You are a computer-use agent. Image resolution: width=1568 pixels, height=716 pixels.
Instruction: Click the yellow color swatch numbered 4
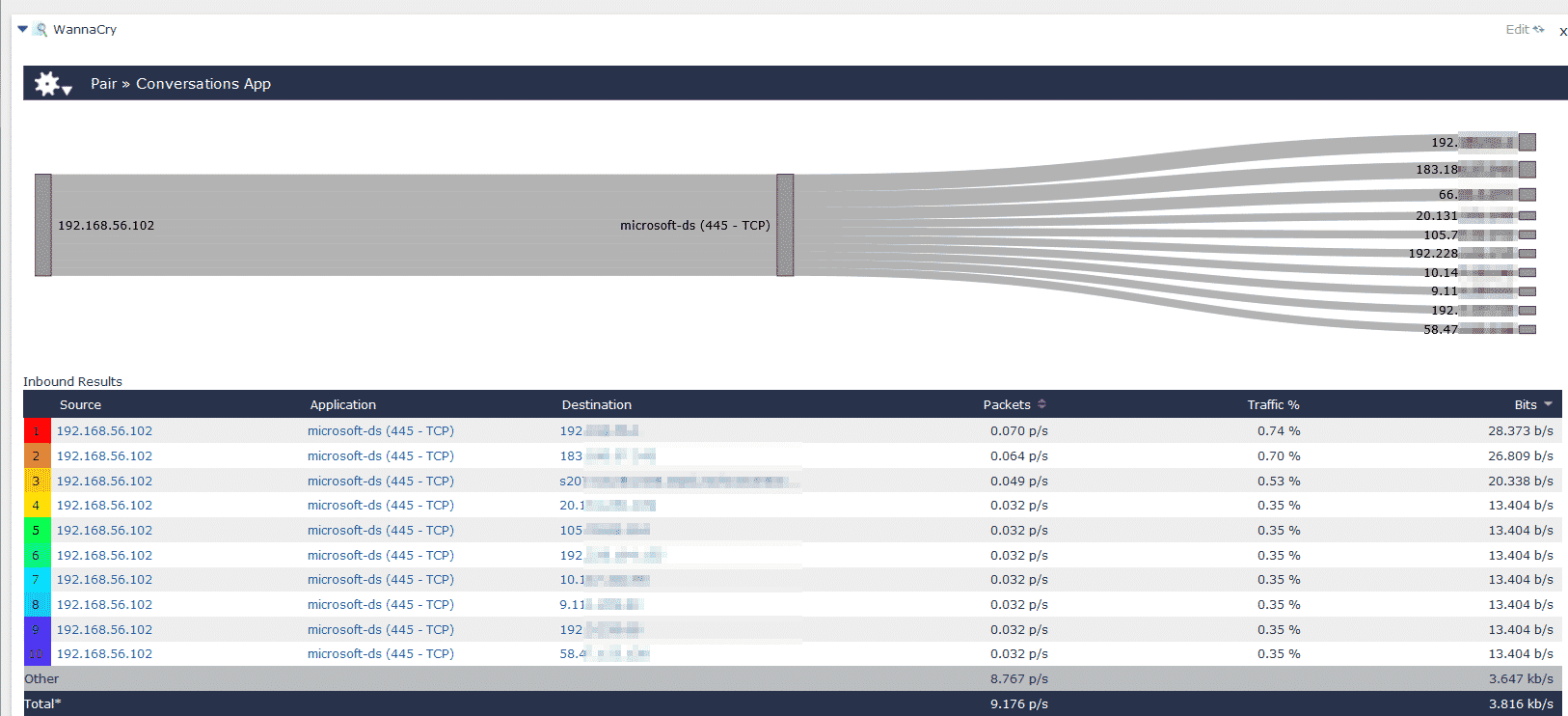(x=37, y=506)
